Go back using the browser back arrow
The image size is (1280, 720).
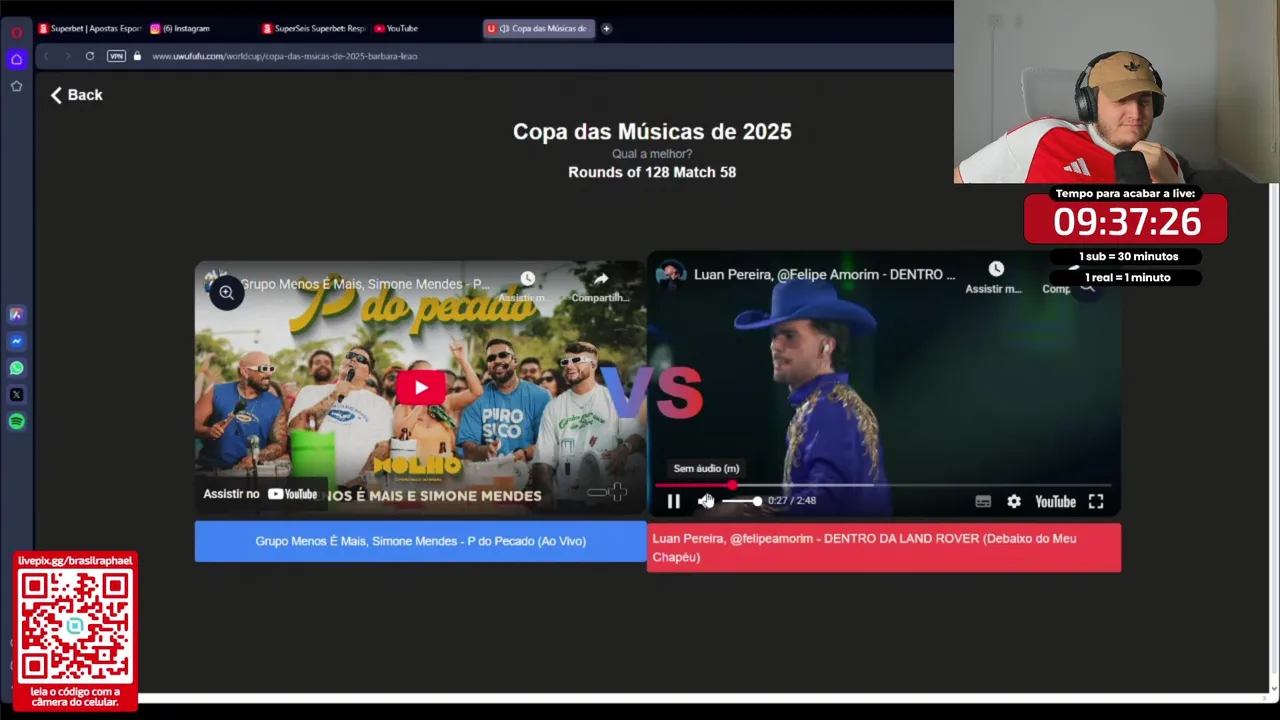coord(46,56)
